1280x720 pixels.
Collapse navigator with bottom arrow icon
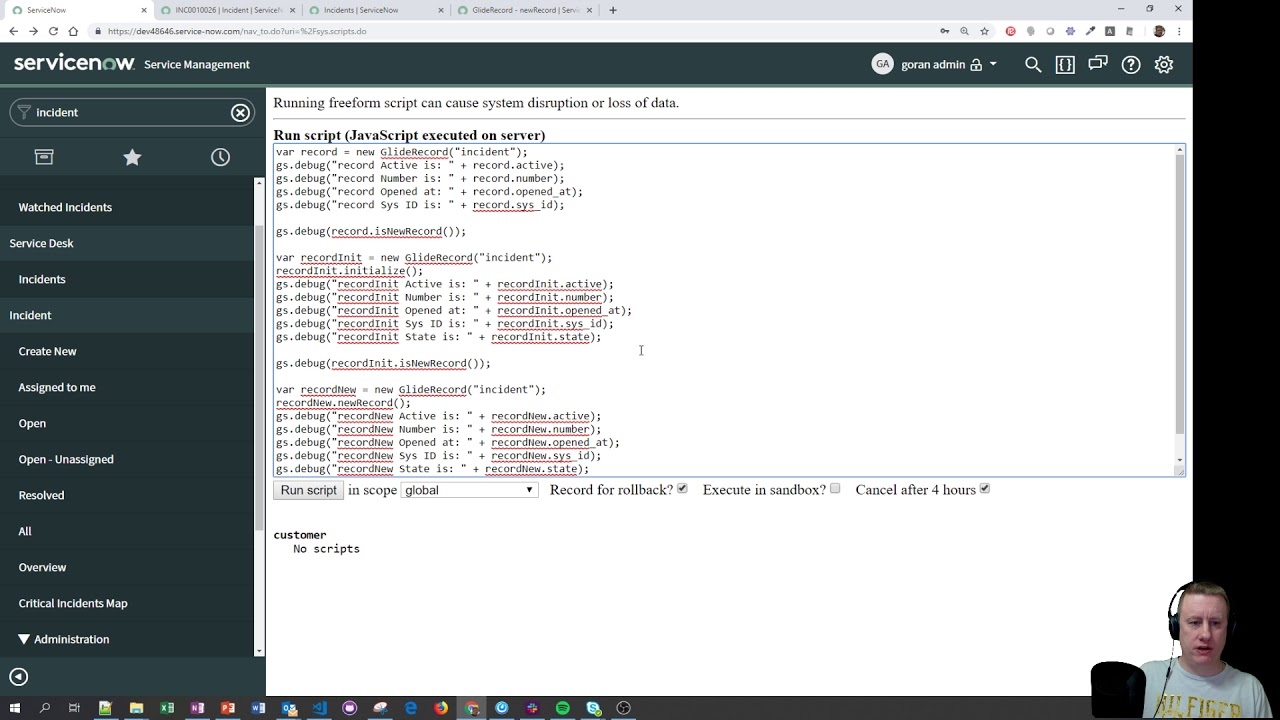click(18, 677)
